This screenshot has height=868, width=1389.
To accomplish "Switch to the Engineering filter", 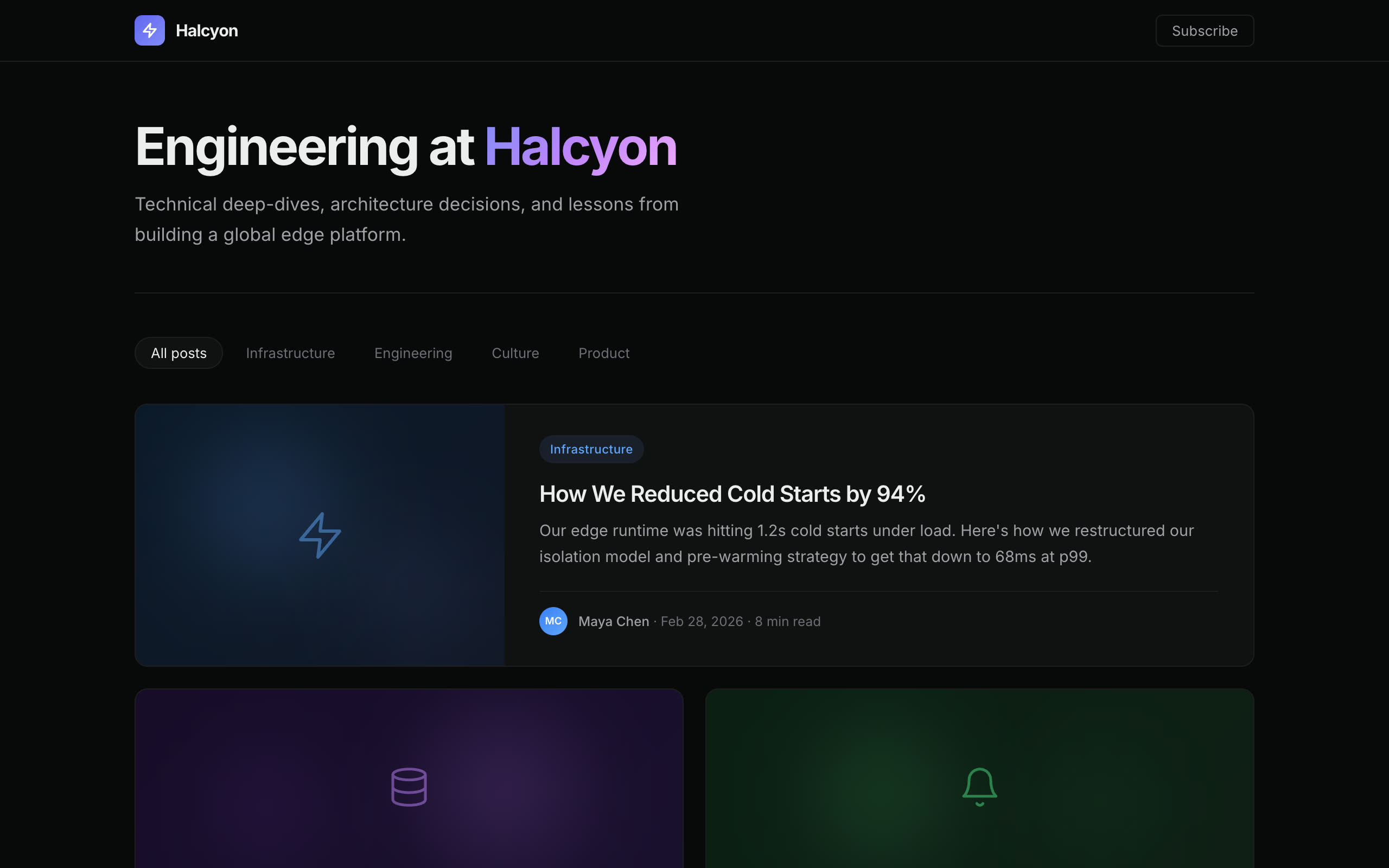I will tap(413, 353).
